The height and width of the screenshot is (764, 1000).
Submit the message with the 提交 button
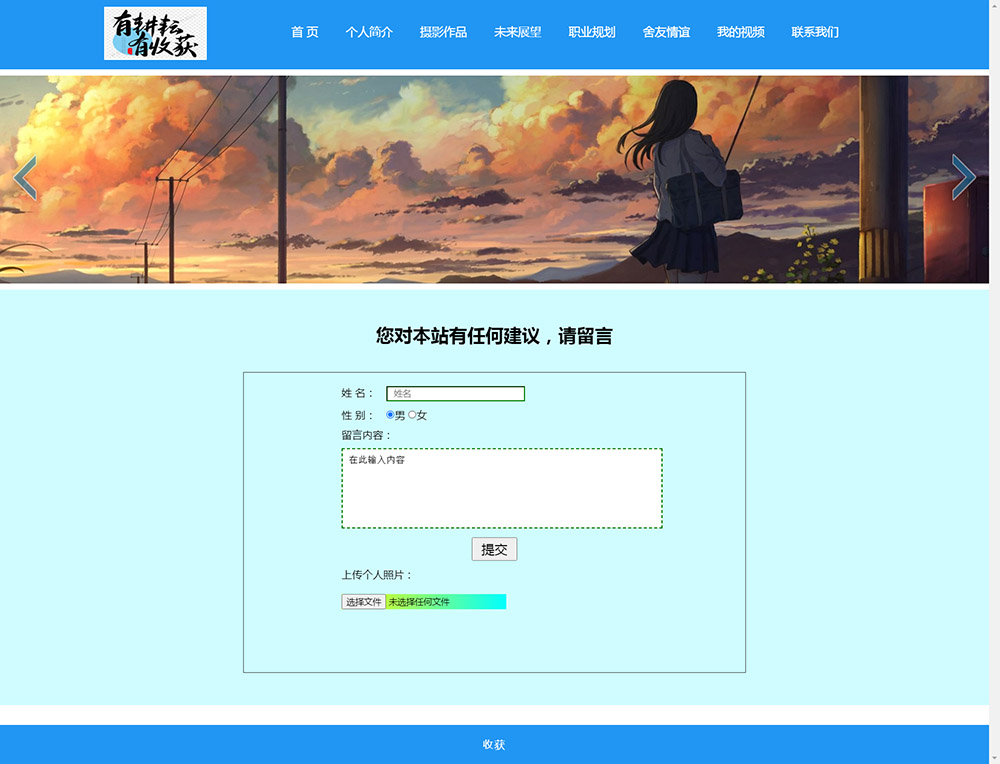click(x=494, y=549)
